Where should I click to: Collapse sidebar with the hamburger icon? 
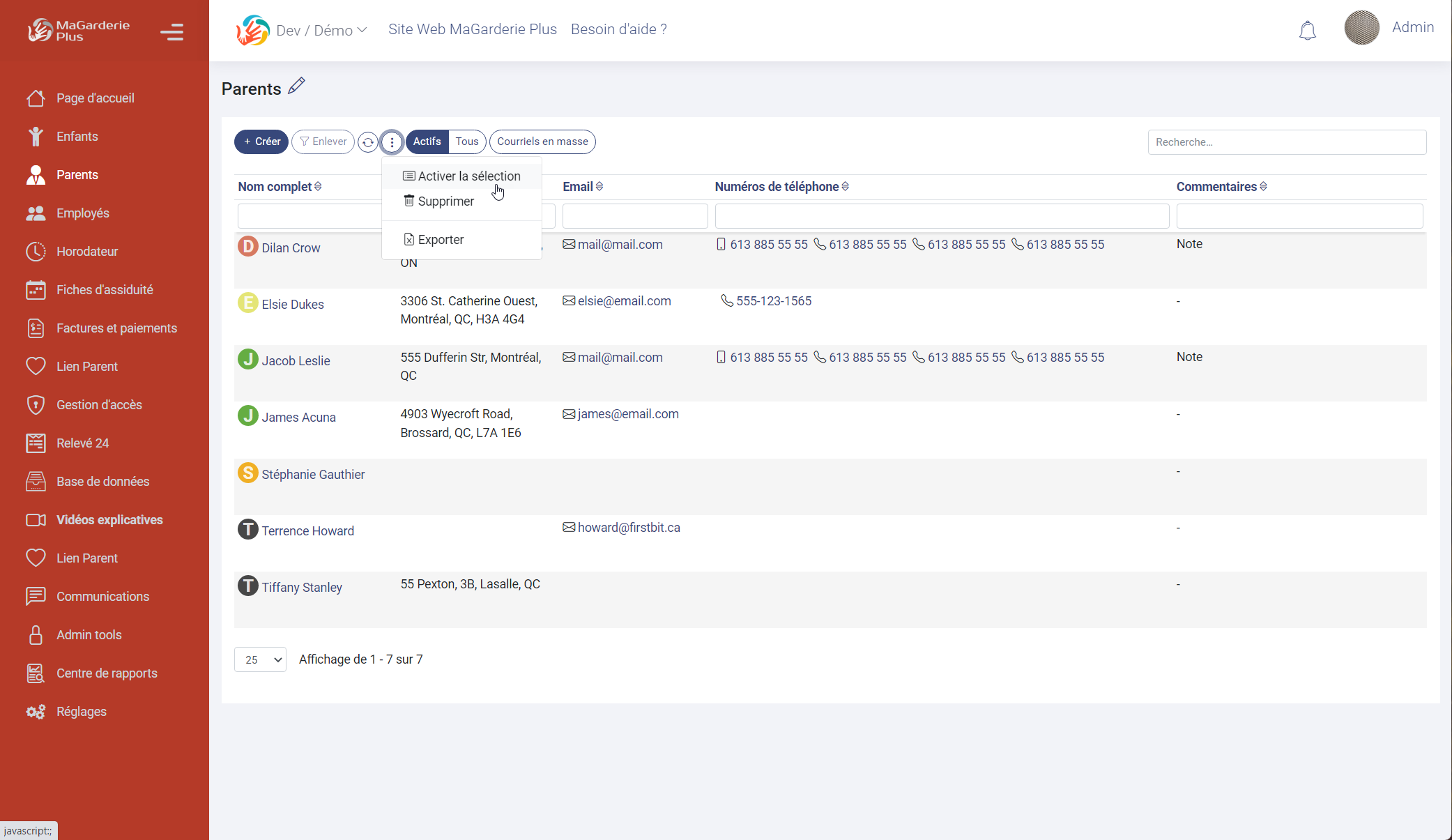point(171,32)
